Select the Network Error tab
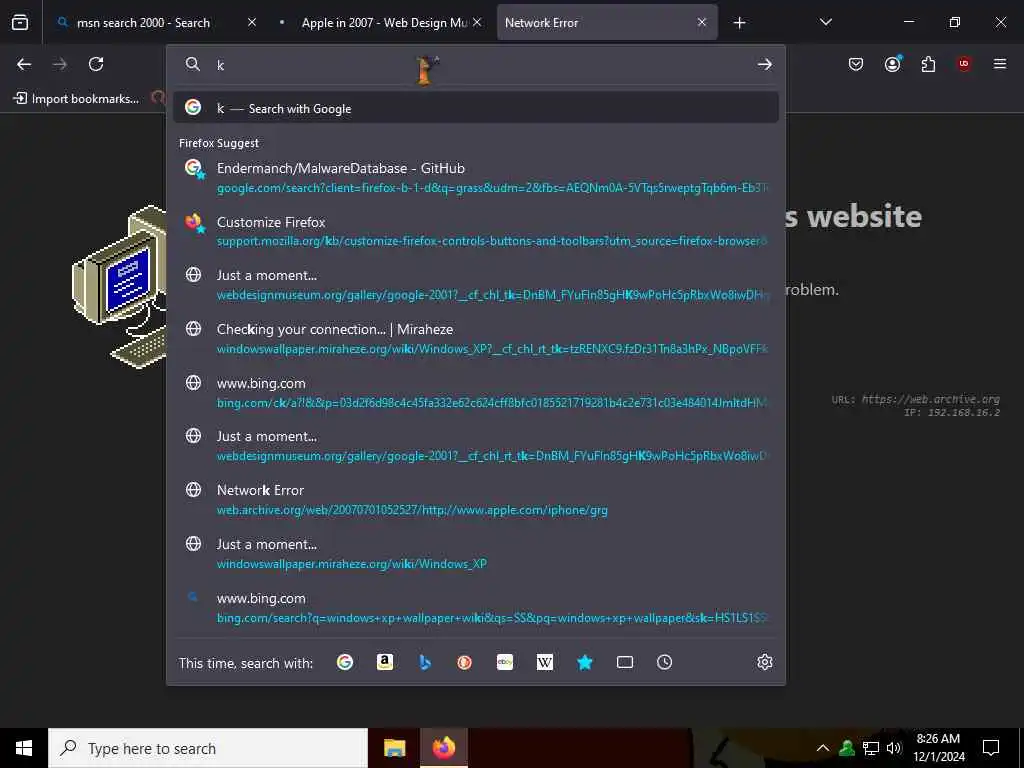The image size is (1024, 768). [x=607, y=23]
